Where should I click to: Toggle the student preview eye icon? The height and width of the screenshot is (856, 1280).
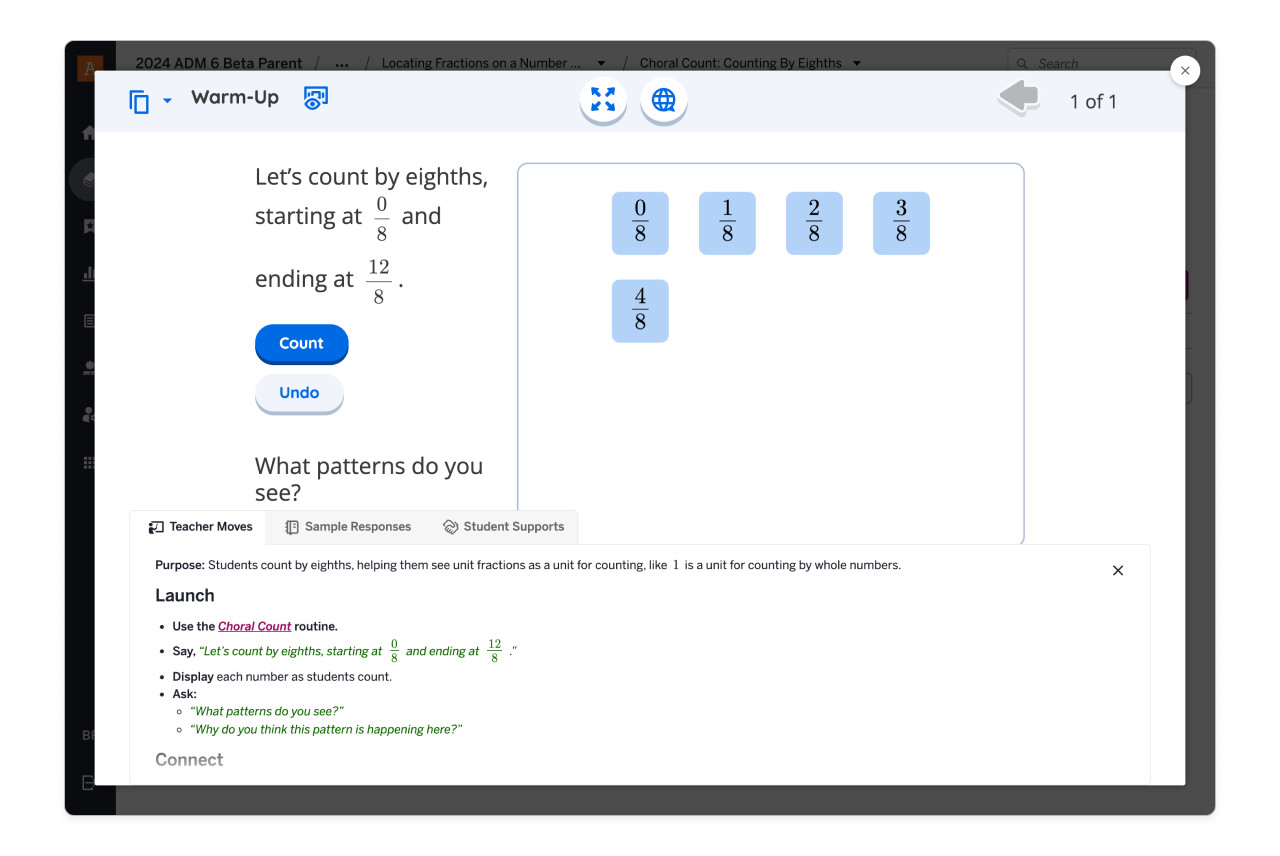pos(316,98)
